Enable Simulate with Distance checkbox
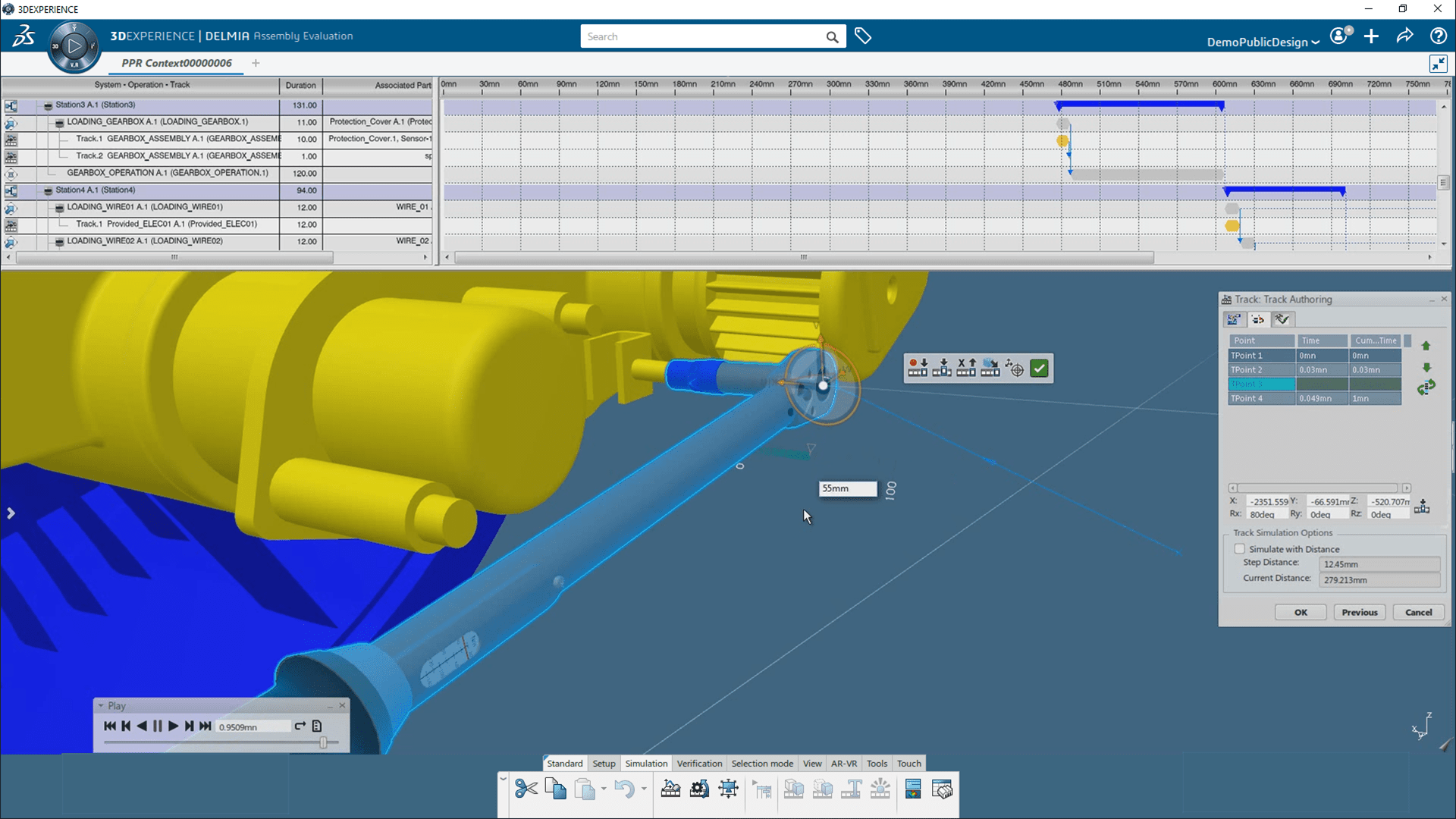Image resolution: width=1456 pixels, height=819 pixels. [1239, 549]
